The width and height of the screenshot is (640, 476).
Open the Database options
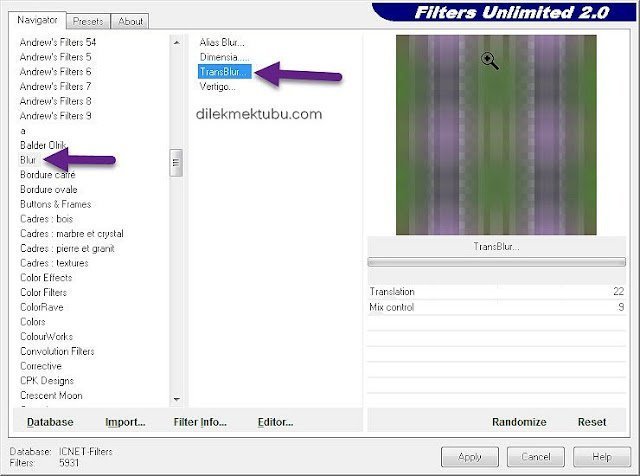pyautogui.click(x=50, y=422)
